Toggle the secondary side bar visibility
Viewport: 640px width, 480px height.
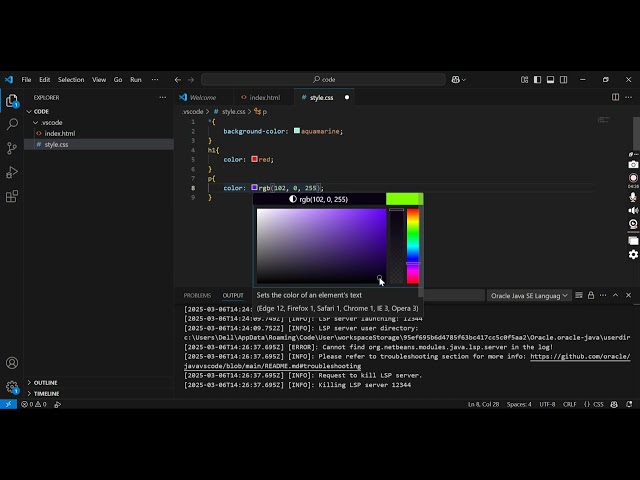564,80
